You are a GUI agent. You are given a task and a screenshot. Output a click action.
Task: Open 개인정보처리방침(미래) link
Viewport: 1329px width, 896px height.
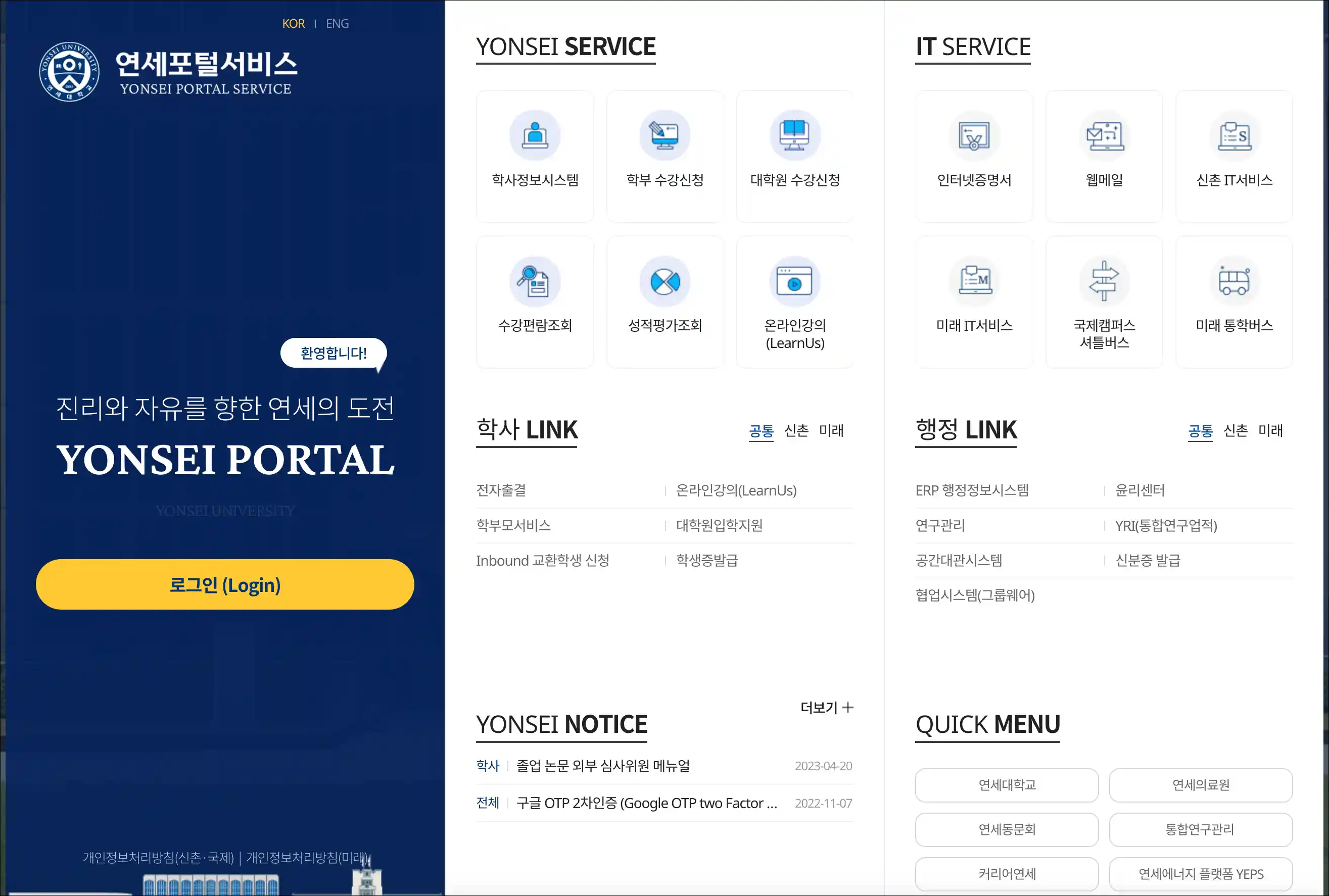pos(306,858)
